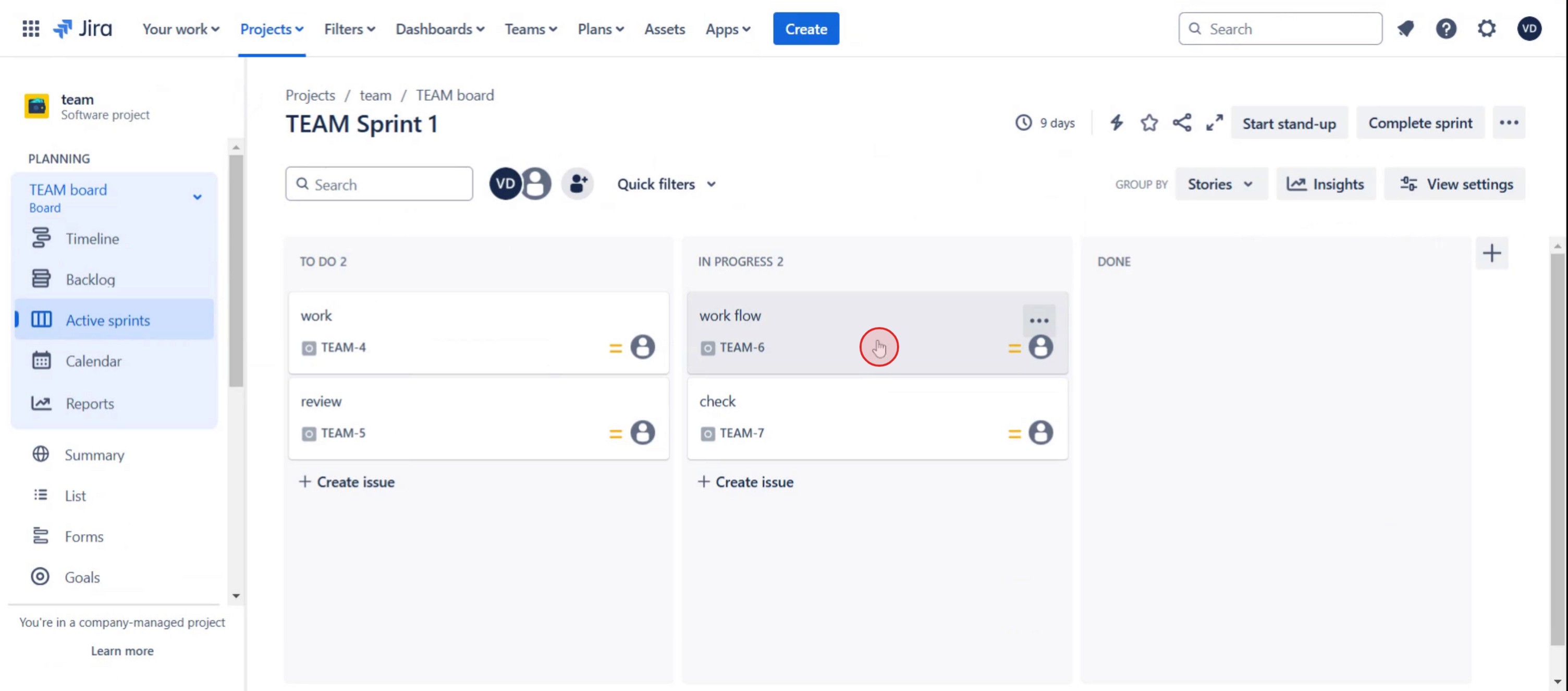This screenshot has width=1568, height=691.
Task: Toggle the unassigned avatar filter
Action: coord(537,184)
